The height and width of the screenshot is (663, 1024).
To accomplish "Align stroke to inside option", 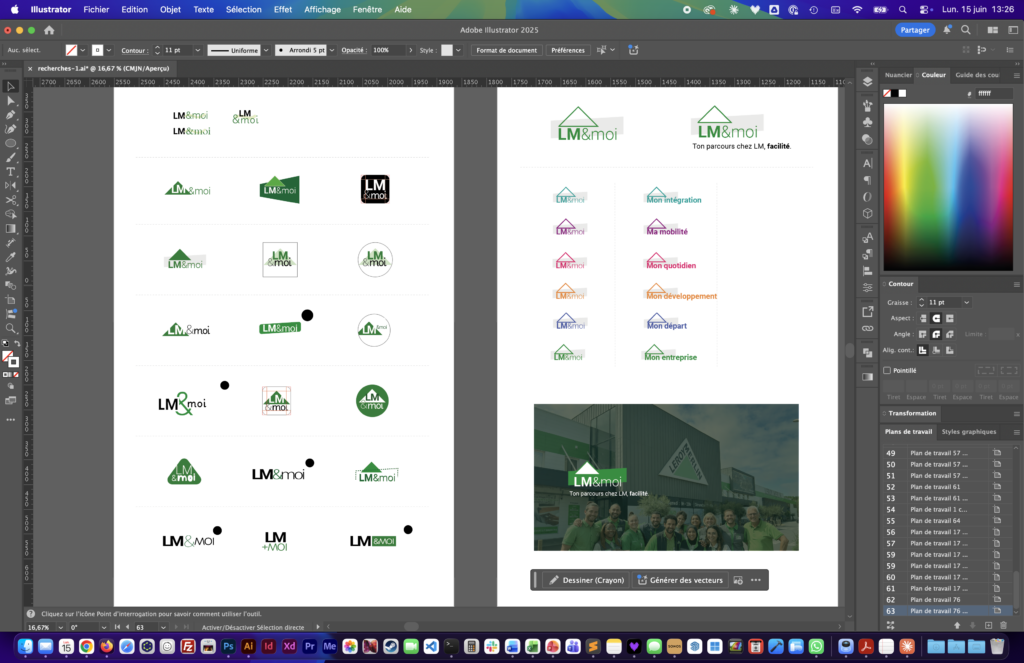I will pyautogui.click(x=936, y=350).
